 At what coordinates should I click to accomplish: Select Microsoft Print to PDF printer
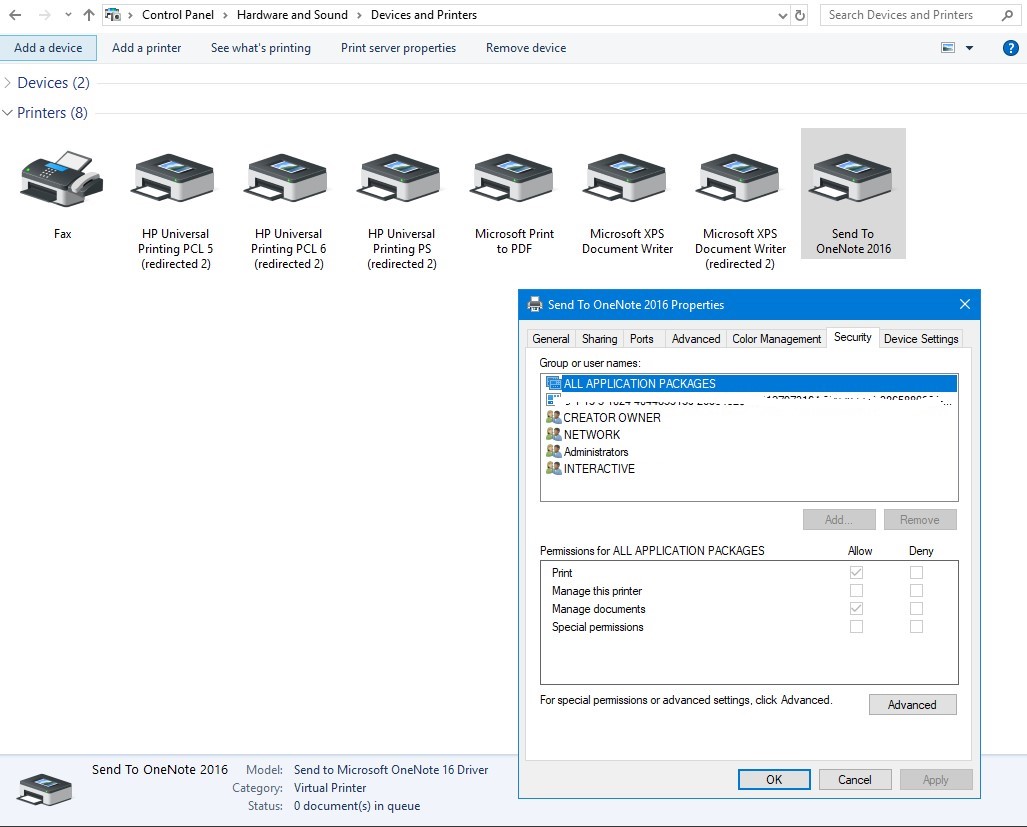tap(514, 180)
